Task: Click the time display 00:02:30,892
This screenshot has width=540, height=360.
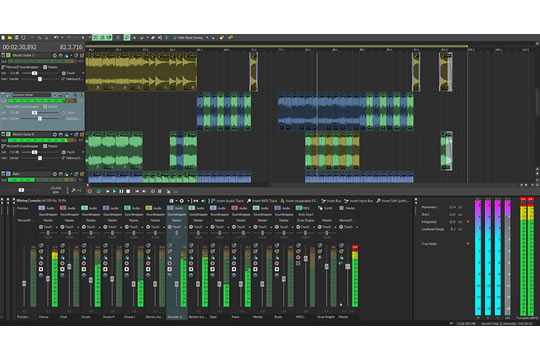Action: click(20, 47)
